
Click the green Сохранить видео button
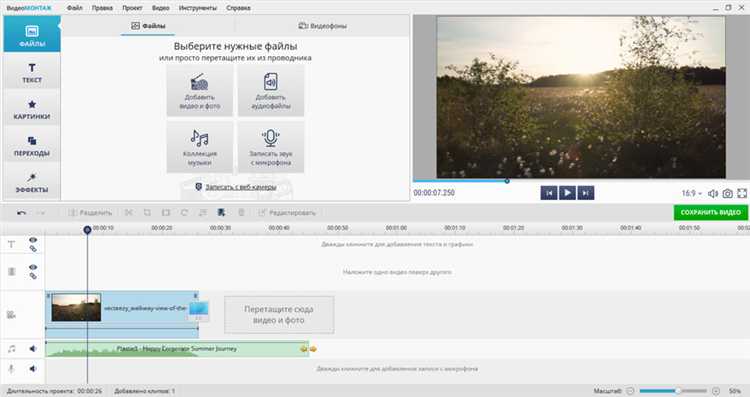point(710,212)
